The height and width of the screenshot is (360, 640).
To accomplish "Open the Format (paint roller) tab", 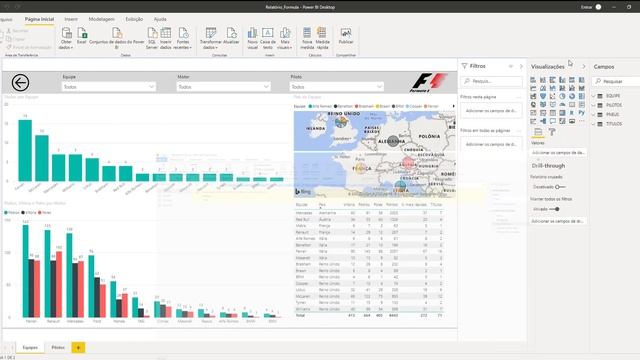I will point(552,132).
